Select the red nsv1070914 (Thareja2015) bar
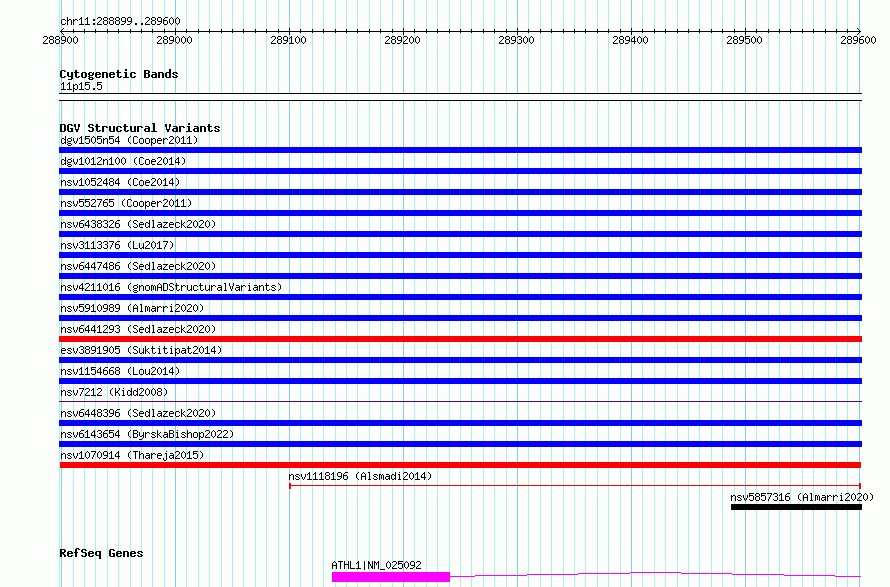This screenshot has height=587, width=890. 460,465
